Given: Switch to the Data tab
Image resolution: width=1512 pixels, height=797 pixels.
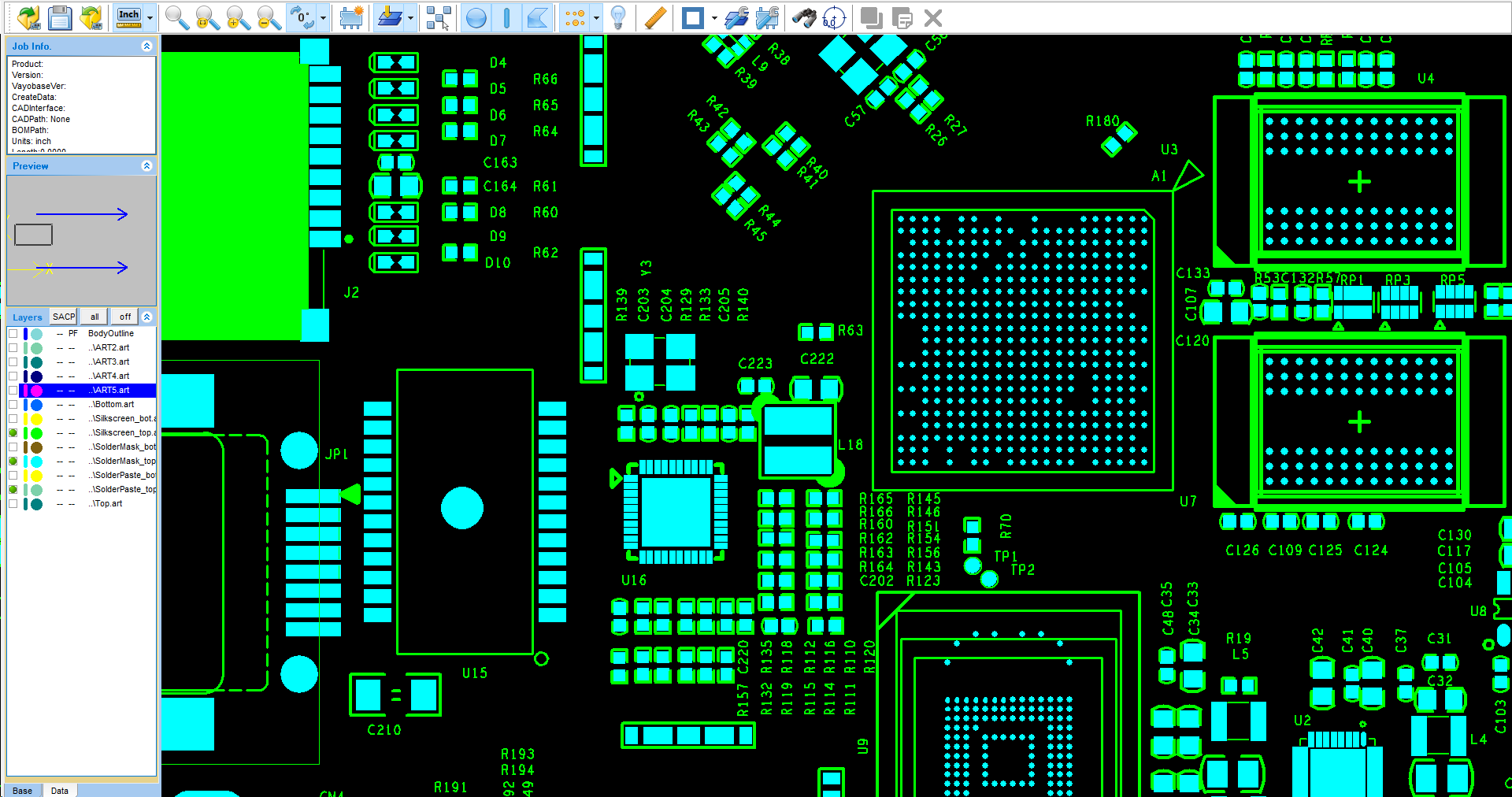Looking at the screenshot, I should pyautogui.click(x=60, y=791).
